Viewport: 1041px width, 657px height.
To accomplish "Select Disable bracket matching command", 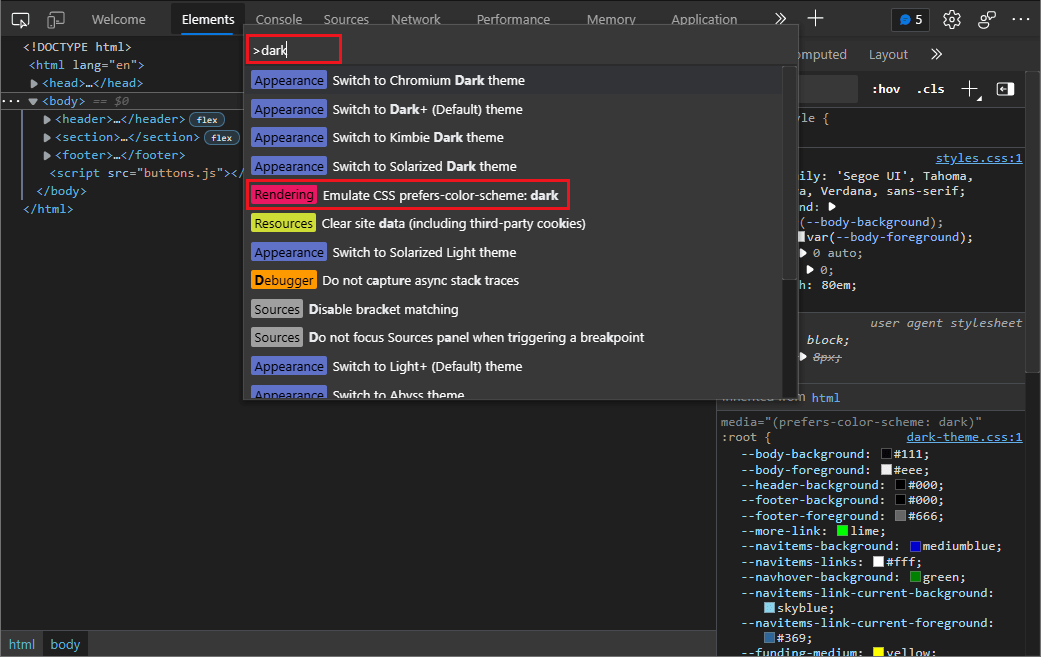I will click(x=514, y=309).
